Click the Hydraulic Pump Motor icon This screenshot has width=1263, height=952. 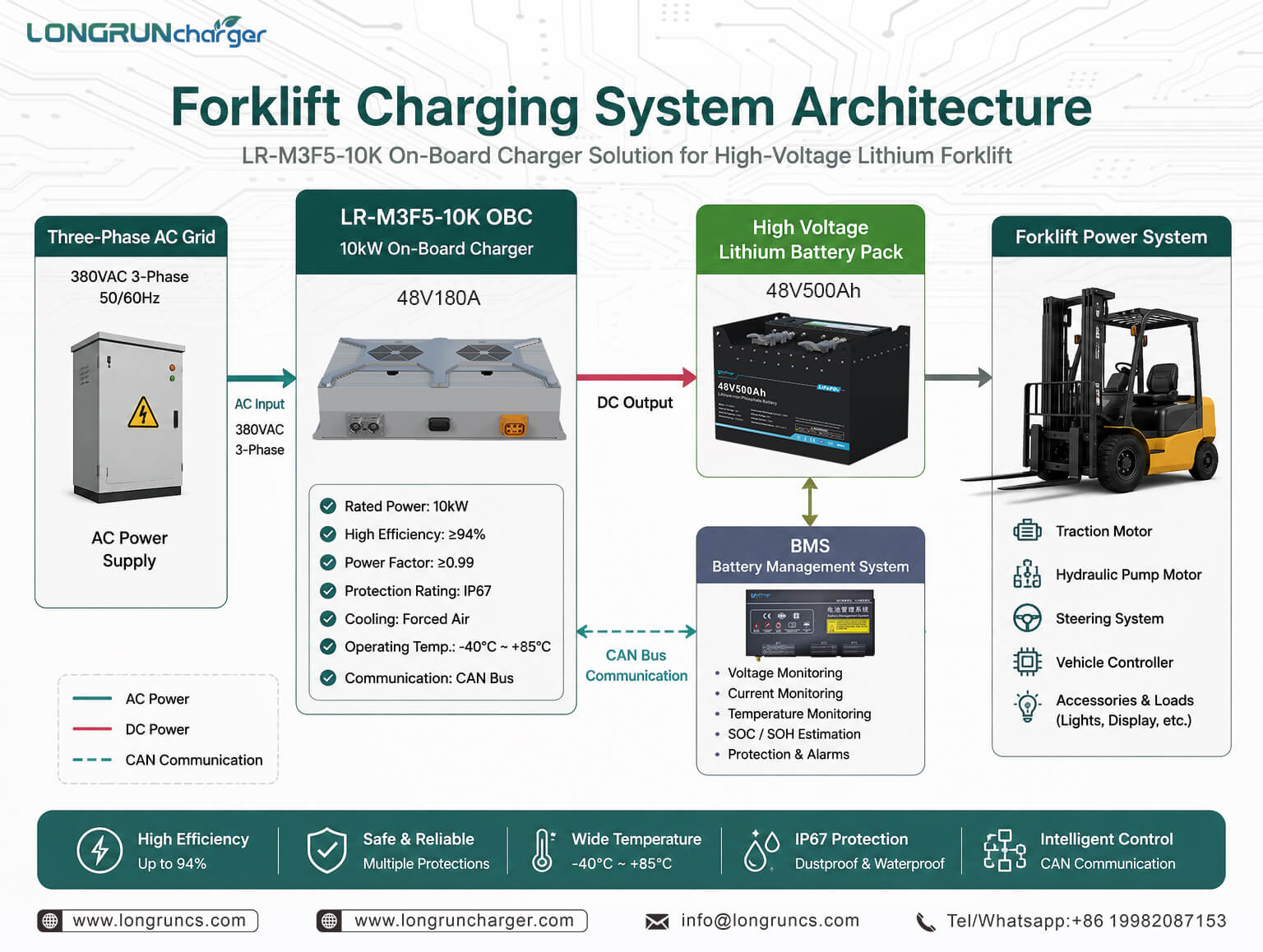[x=1027, y=574]
